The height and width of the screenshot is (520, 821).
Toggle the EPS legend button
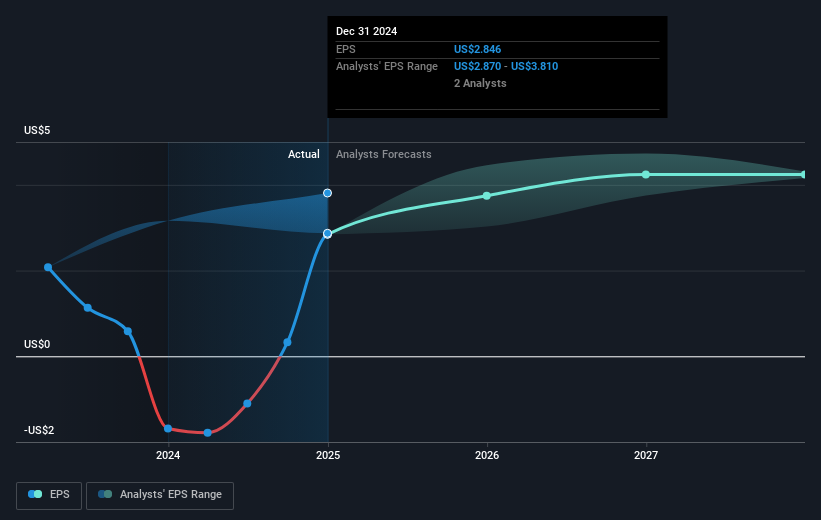coord(49,495)
